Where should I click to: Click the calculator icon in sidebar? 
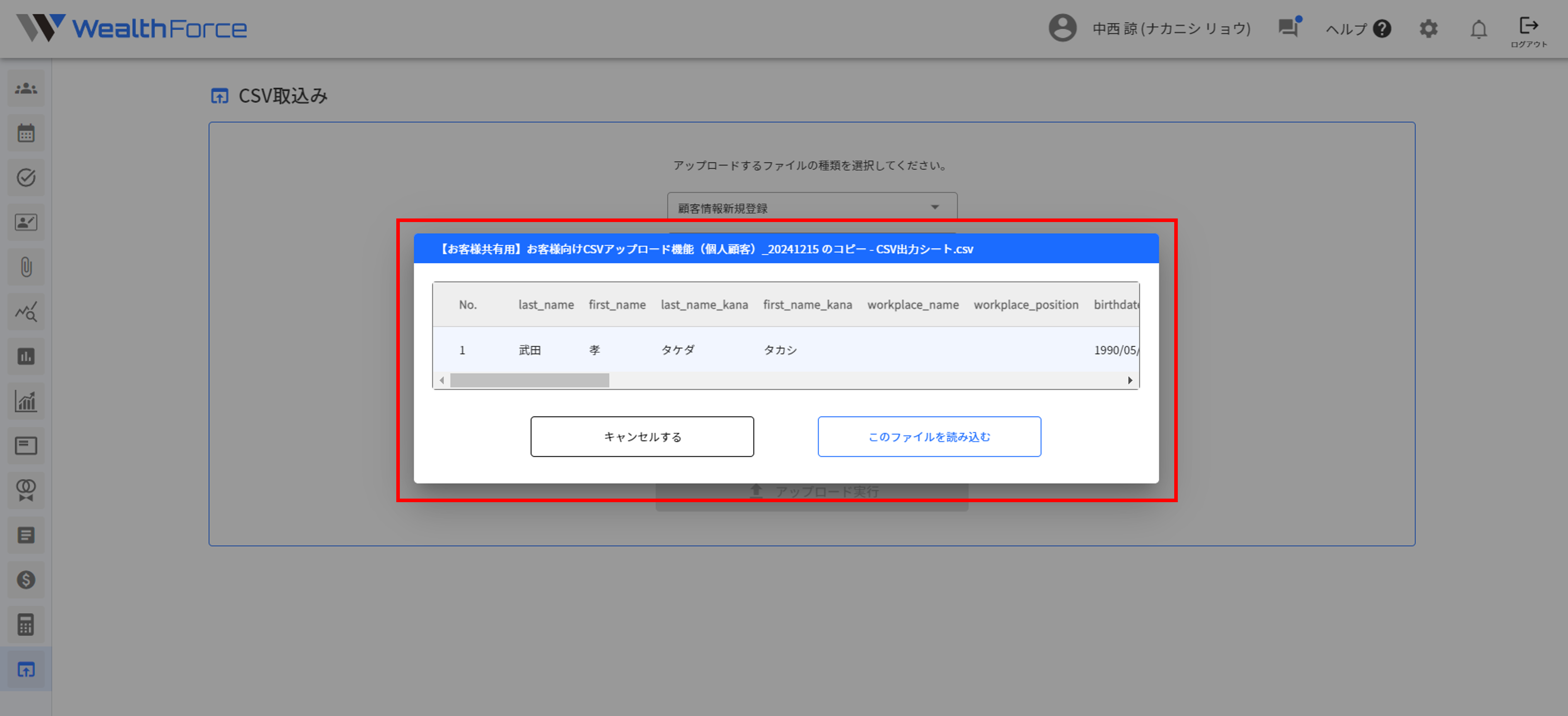click(26, 625)
